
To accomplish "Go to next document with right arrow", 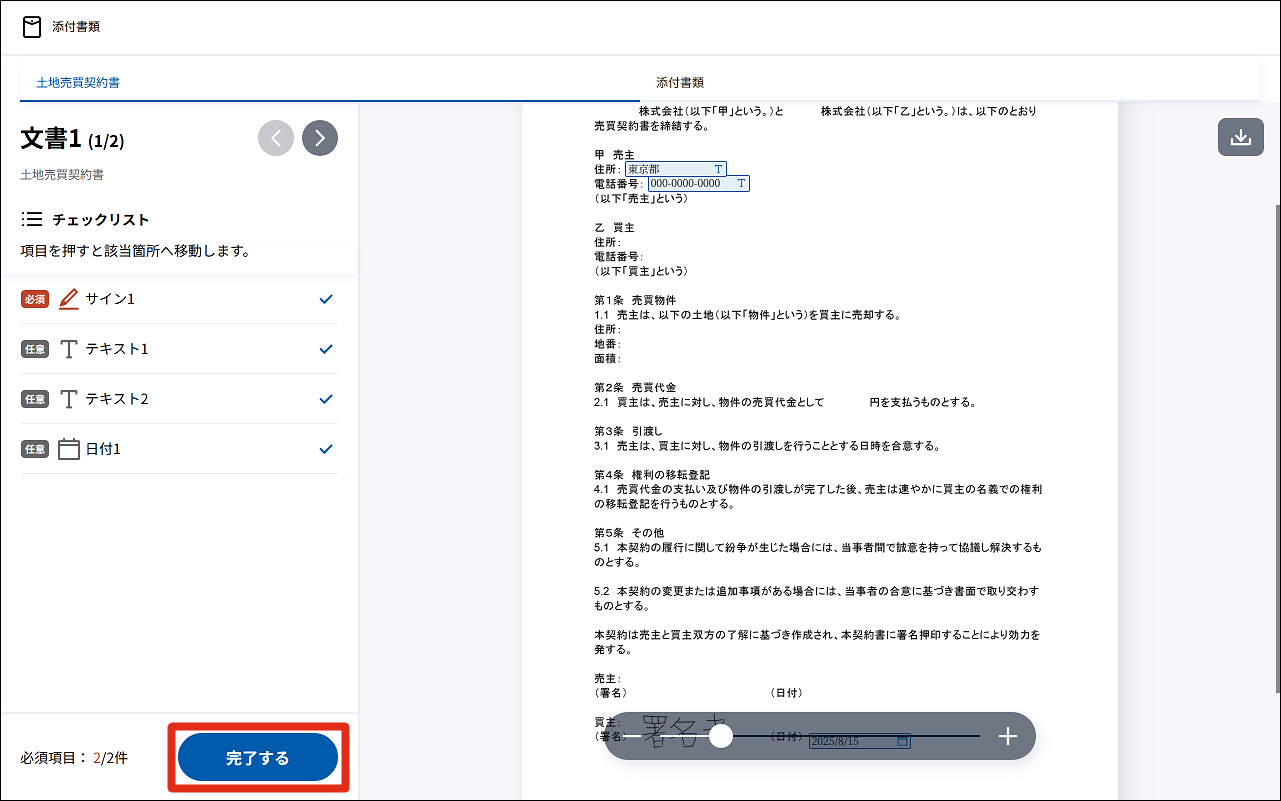I will [320, 138].
